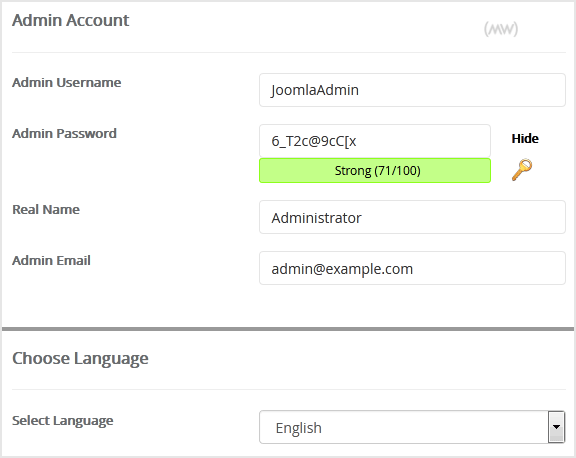Click the Admin Username label
The height and width of the screenshot is (458, 576).
[x=66, y=82]
